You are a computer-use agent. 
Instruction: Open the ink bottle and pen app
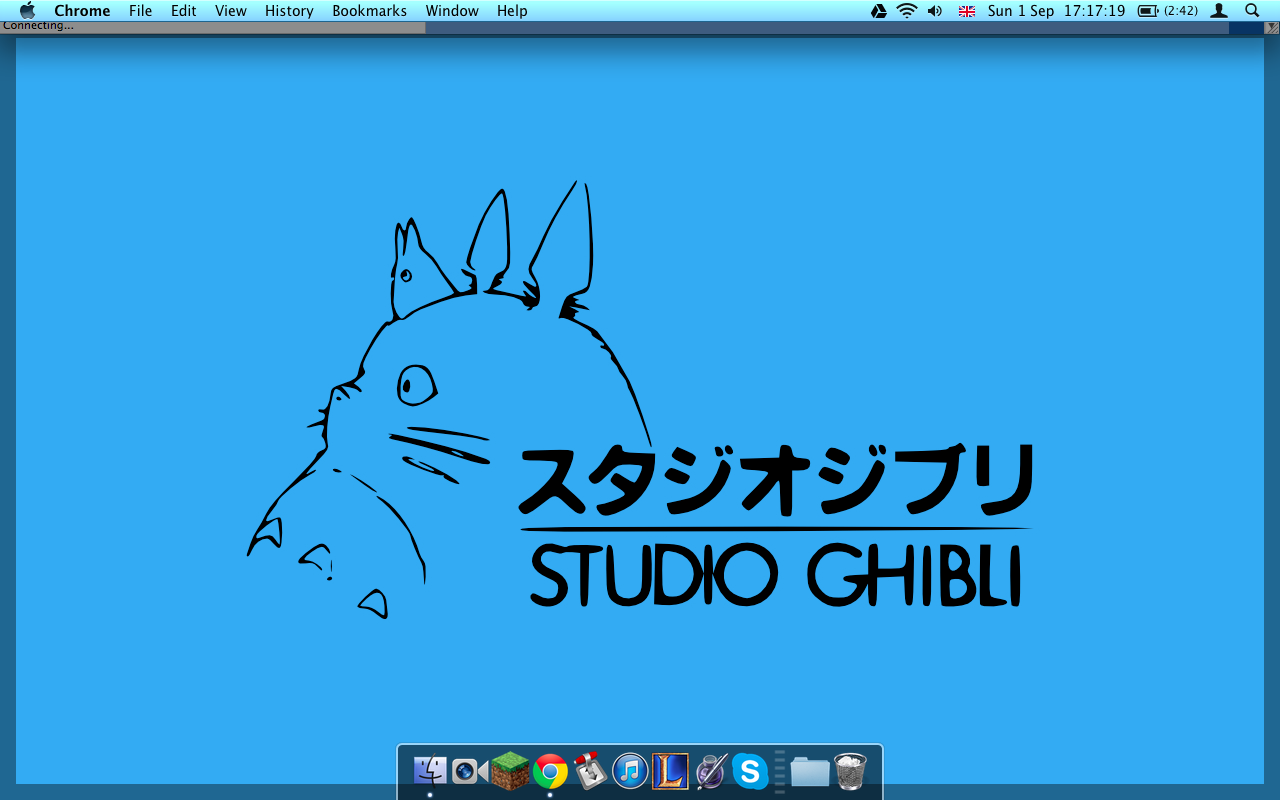710,771
